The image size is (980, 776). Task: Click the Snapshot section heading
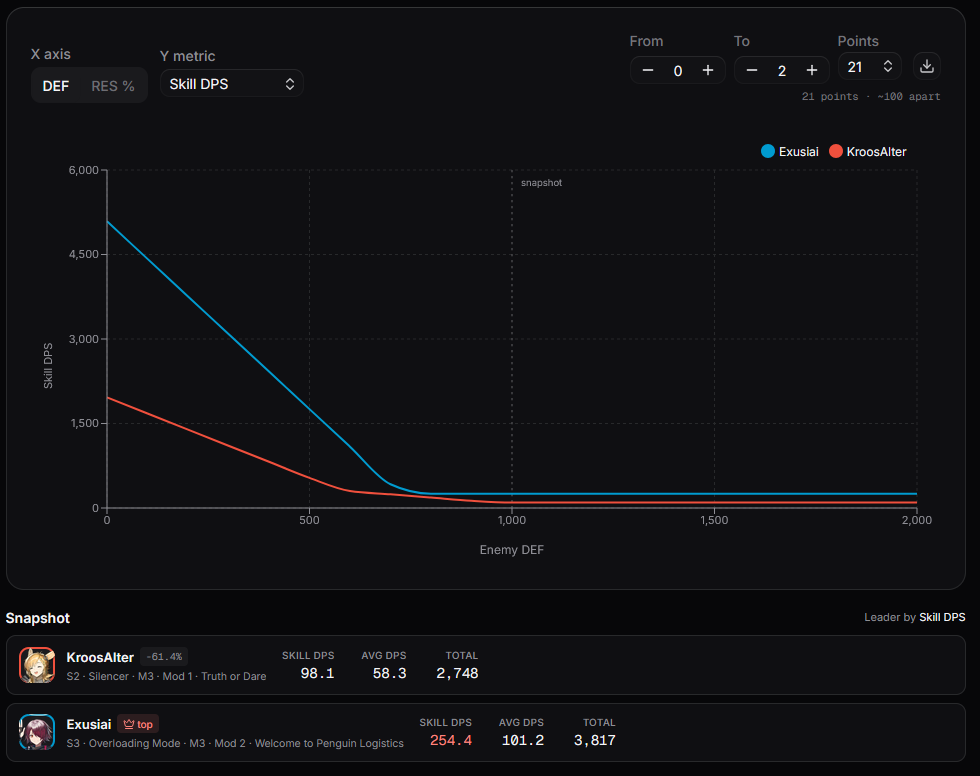coord(38,618)
